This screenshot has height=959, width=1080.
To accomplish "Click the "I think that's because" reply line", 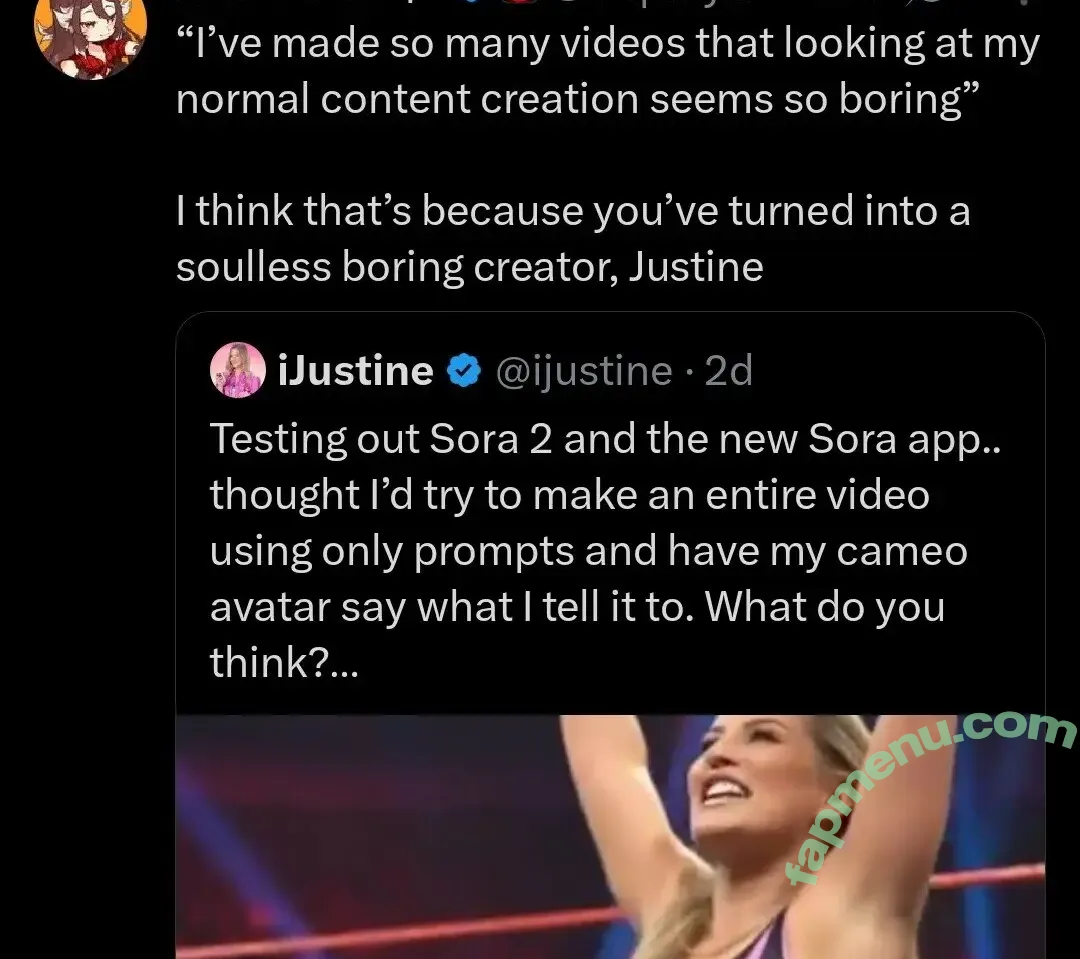I will click(x=573, y=211).
